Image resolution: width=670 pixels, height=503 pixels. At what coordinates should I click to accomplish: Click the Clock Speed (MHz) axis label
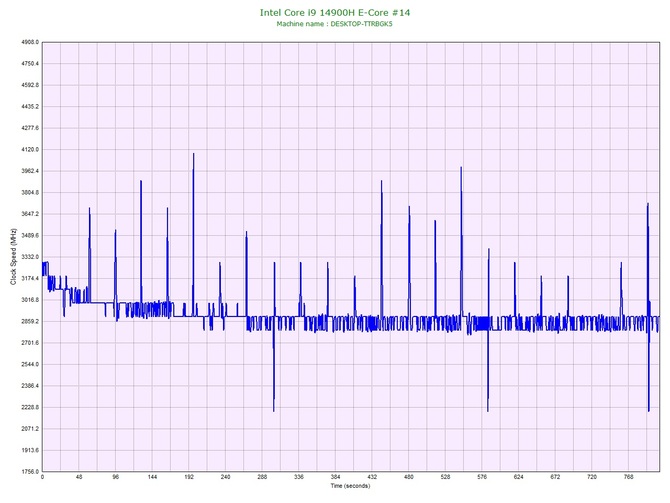click(13, 257)
